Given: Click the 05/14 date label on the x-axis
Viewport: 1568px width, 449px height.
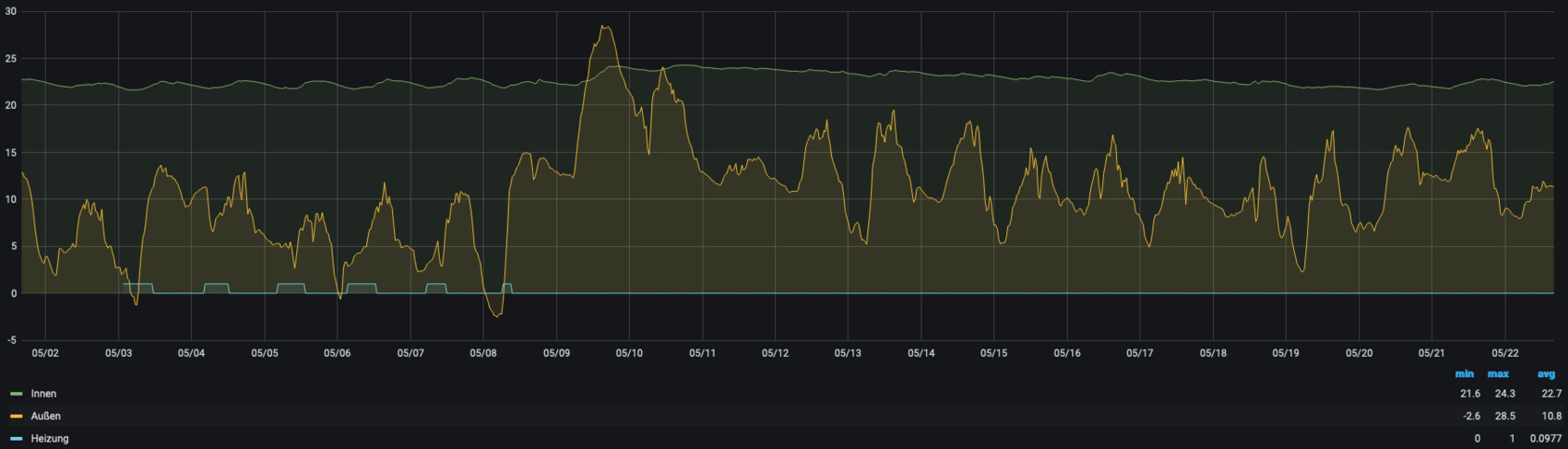Looking at the screenshot, I should [921, 353].
